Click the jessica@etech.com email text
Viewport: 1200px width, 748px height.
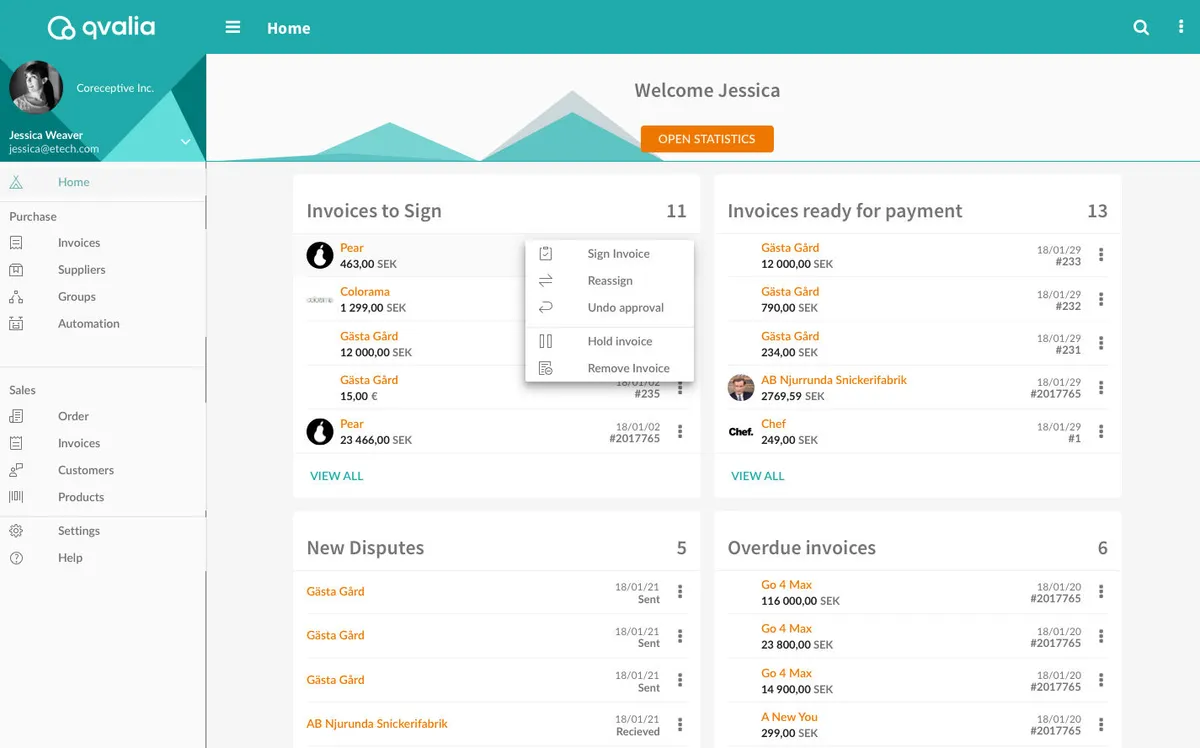54,149
